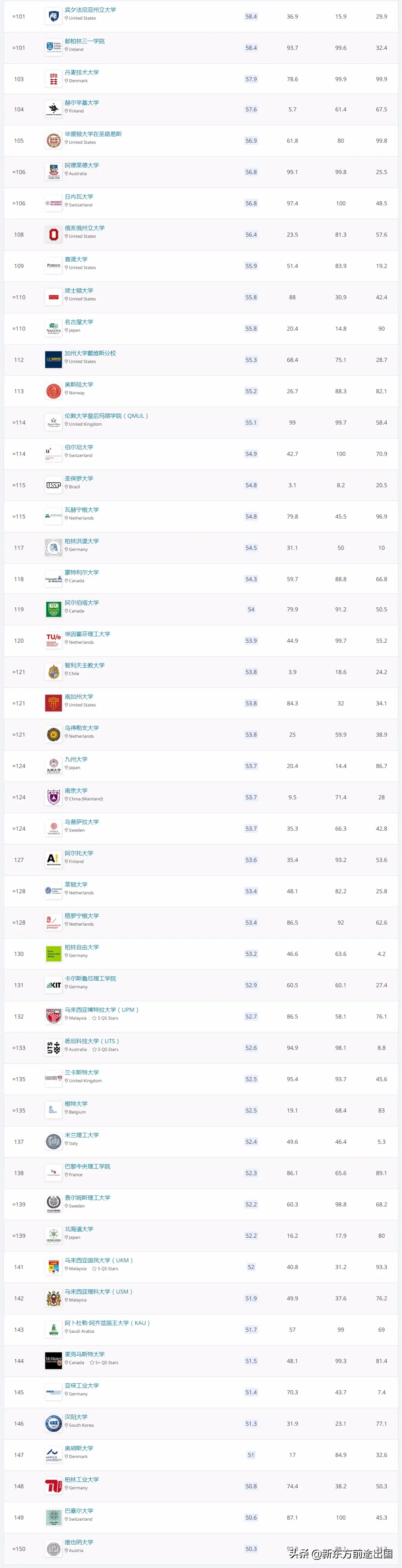Click the 伦敦大学皇后玛丽学院 (QMUL) link
Viewport: 402px width, 1568px height.
point(106,416)
